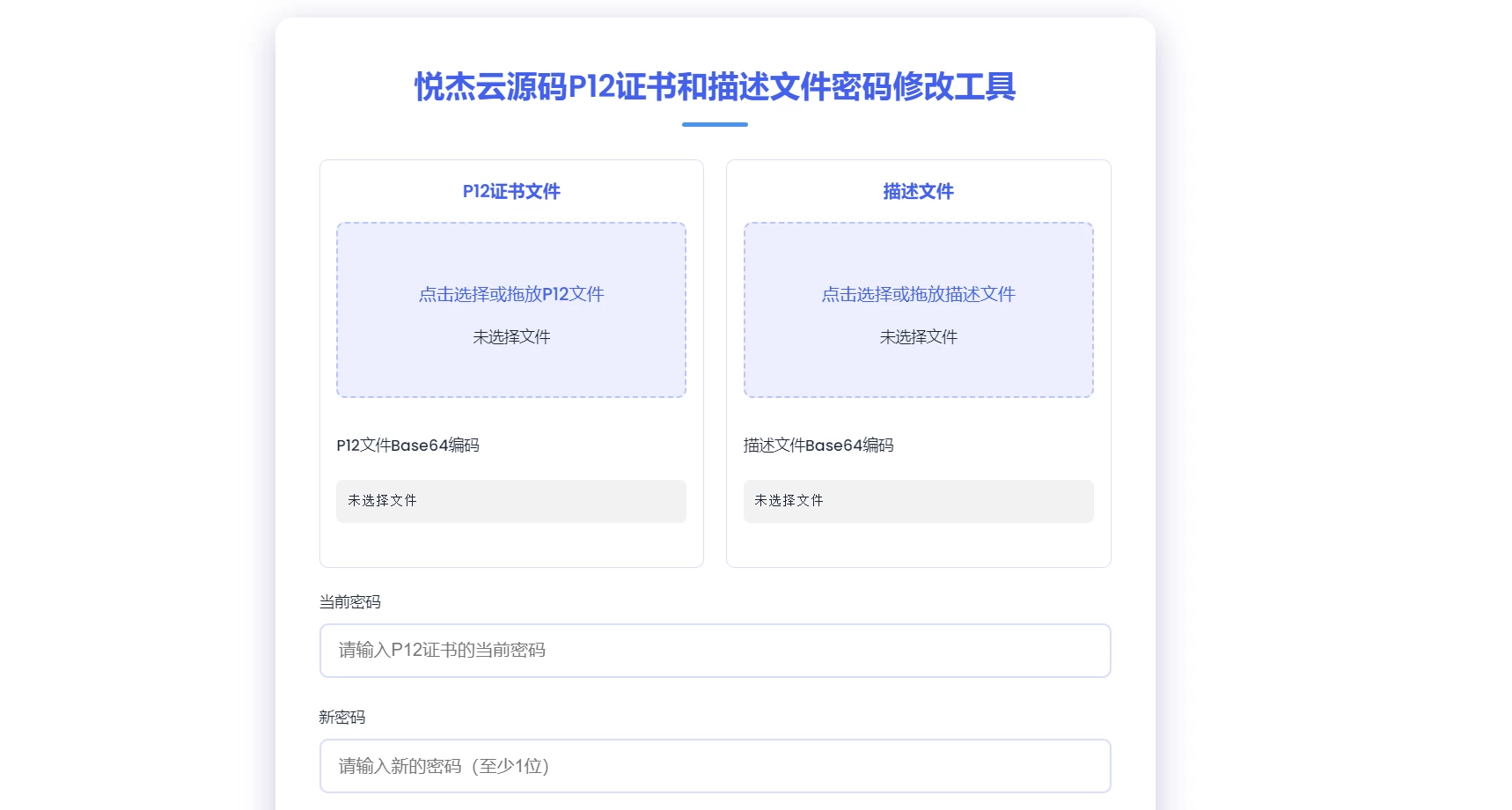Click the blue divider under the title
The height and width of the screenshot is (810, 1512).
715,126
